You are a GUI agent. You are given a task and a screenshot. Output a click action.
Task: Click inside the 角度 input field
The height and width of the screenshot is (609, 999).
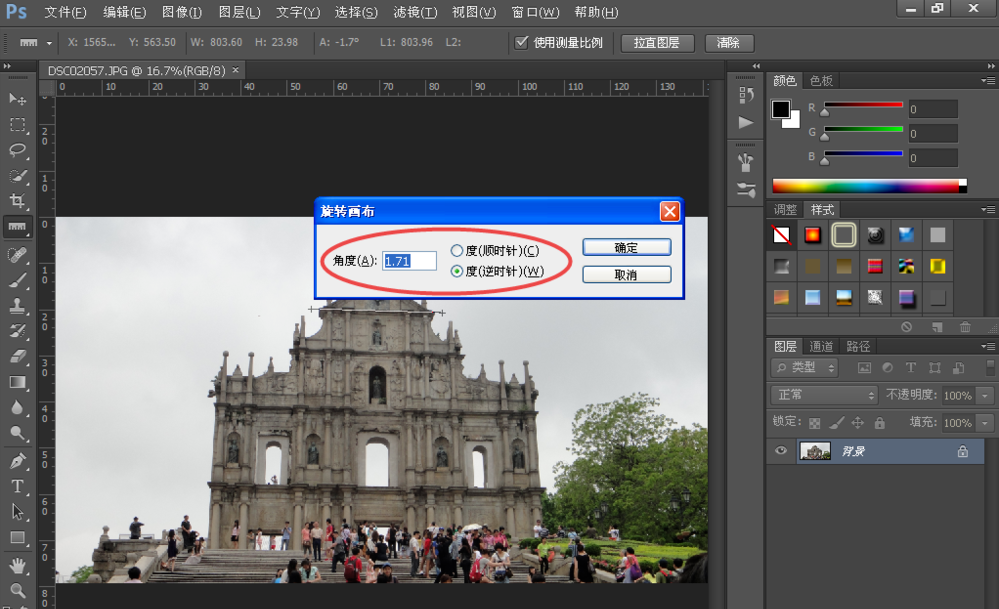click(410, 260)
